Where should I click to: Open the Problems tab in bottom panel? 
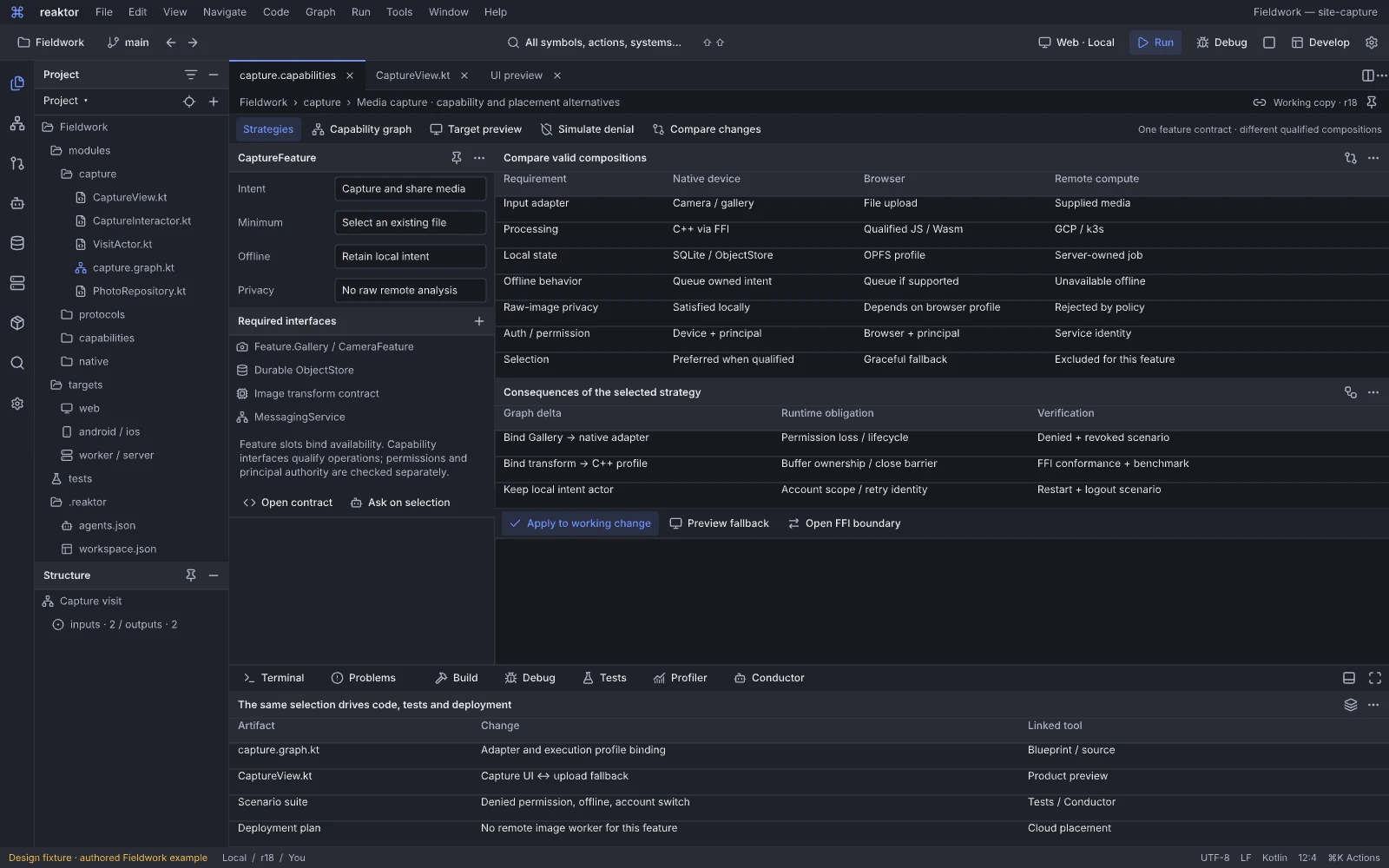click(364, 678)
